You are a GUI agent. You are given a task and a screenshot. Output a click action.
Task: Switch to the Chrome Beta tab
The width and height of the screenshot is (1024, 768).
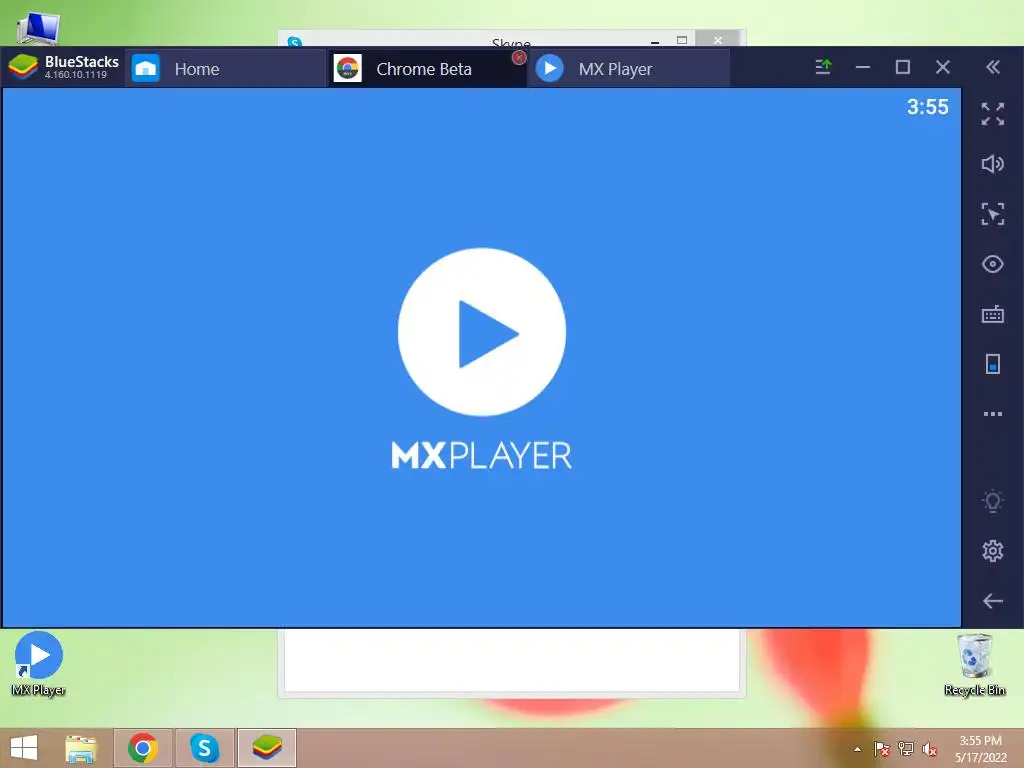[x=426, y=69]
